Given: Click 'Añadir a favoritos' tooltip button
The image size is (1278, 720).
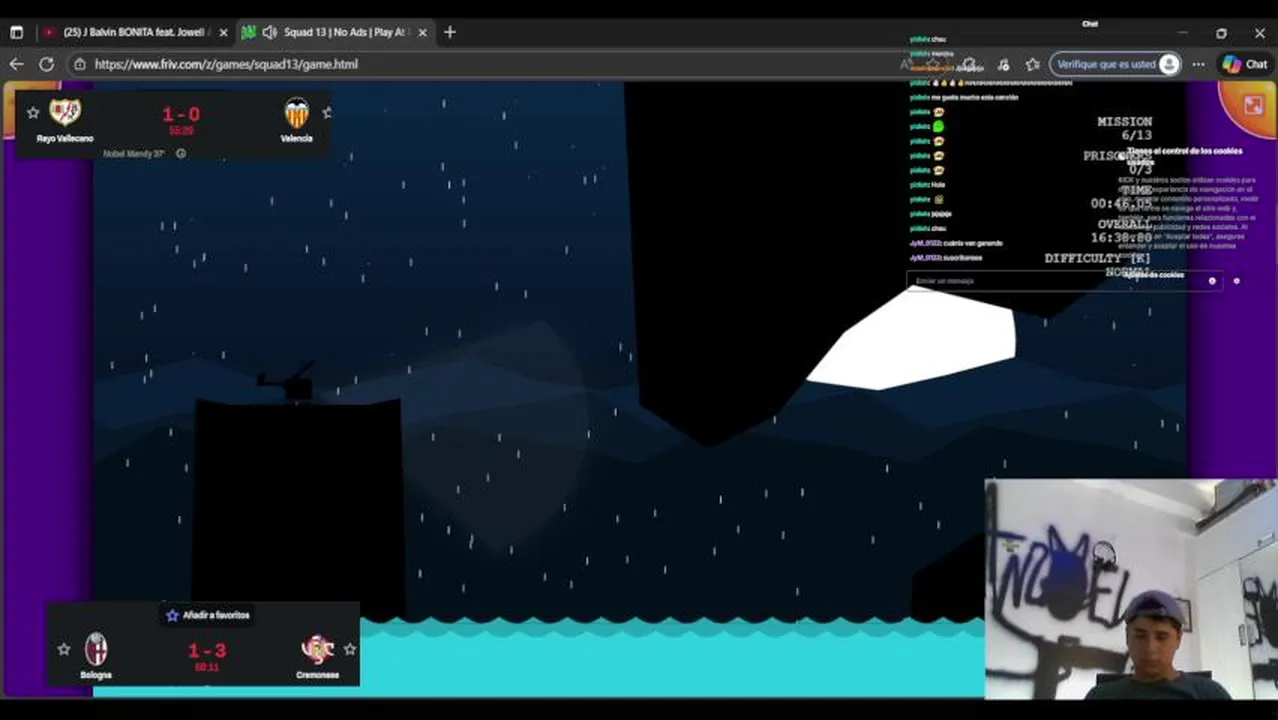Looking at the screenshot, I should point(207,615).
